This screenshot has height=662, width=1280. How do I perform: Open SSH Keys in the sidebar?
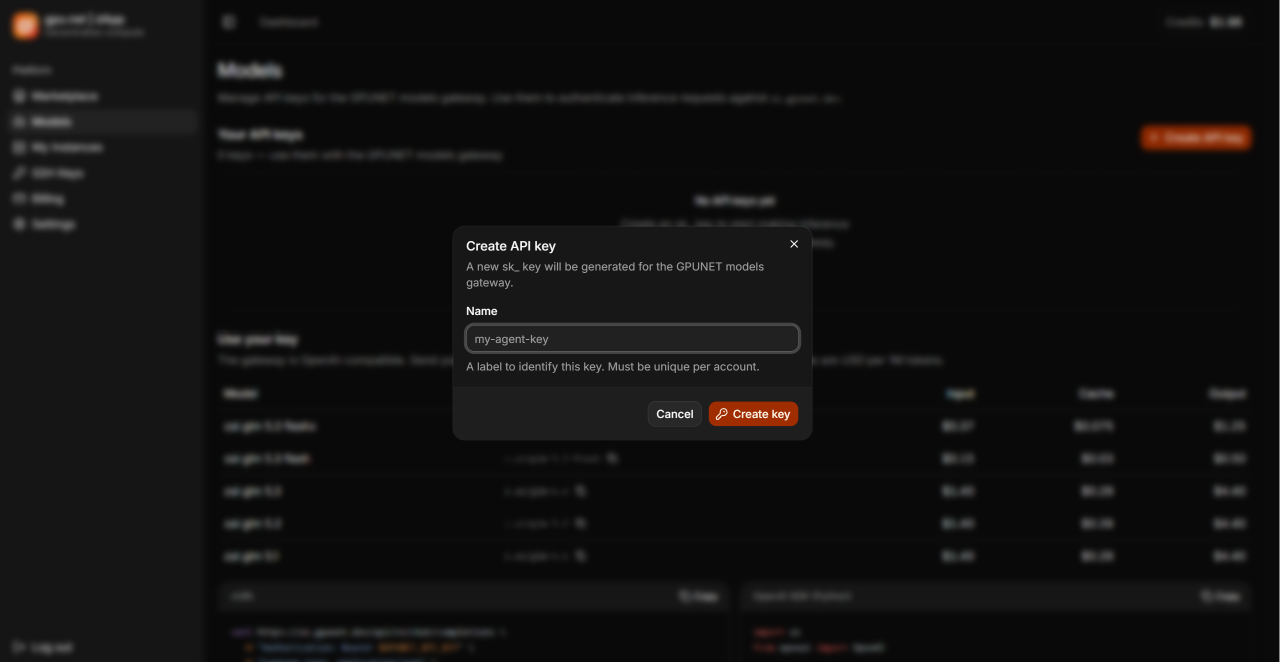(100, 173)
